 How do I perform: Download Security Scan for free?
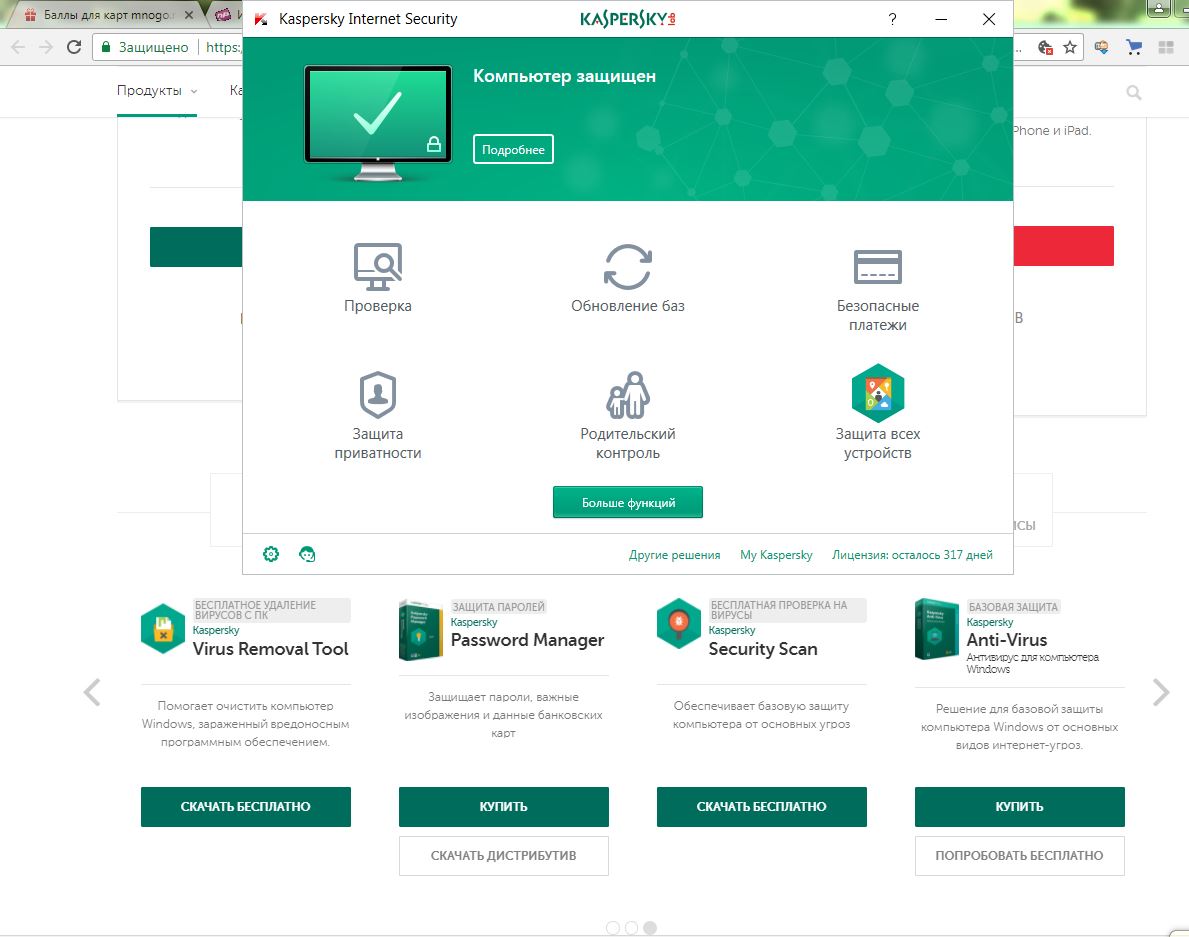pos(761,807)
